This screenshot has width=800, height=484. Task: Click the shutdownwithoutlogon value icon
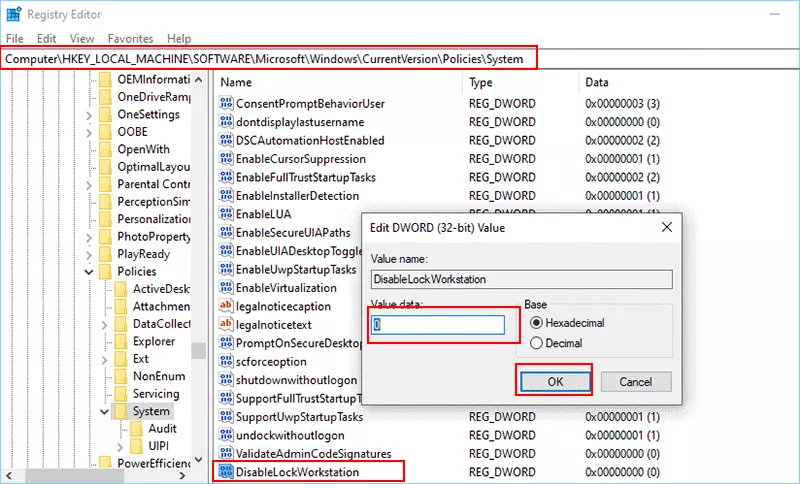[226, 380]
